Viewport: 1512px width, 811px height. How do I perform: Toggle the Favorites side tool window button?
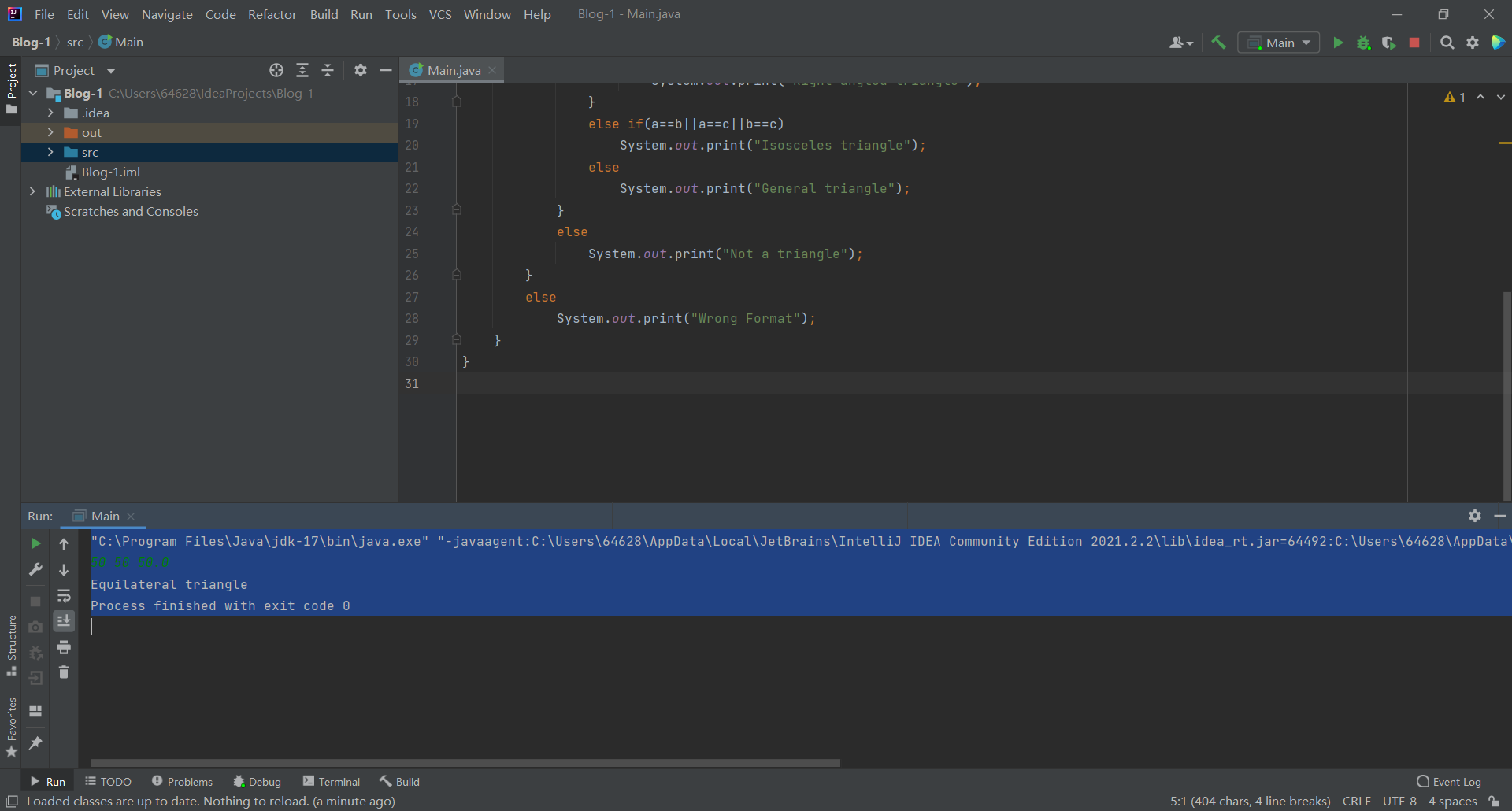pyautogui.click(x=11, y=728)
